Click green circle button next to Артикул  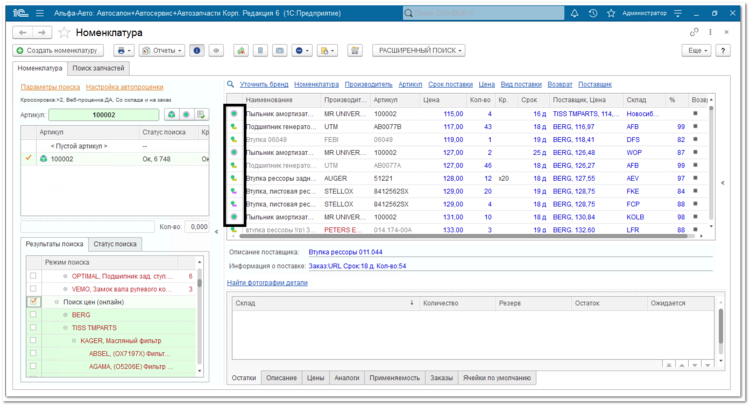[x=186, y=115]
